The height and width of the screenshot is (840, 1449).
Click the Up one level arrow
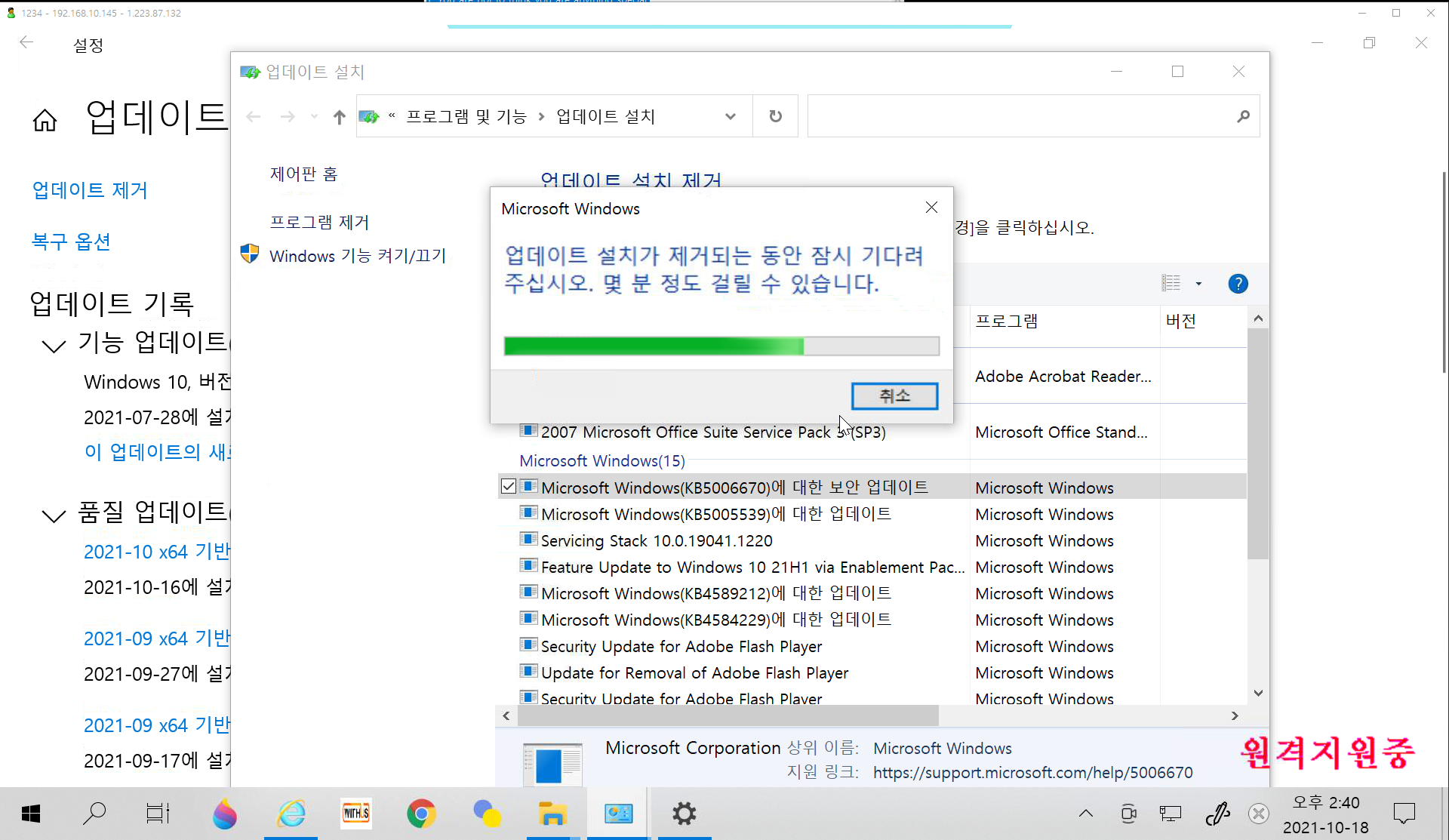tap(339, 117)
